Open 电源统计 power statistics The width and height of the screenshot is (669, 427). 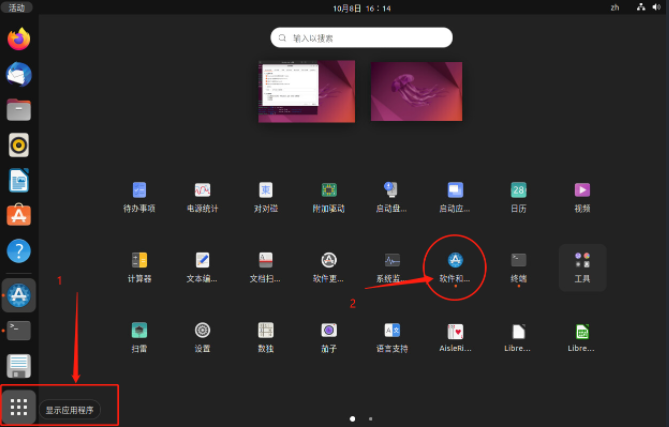202,197
